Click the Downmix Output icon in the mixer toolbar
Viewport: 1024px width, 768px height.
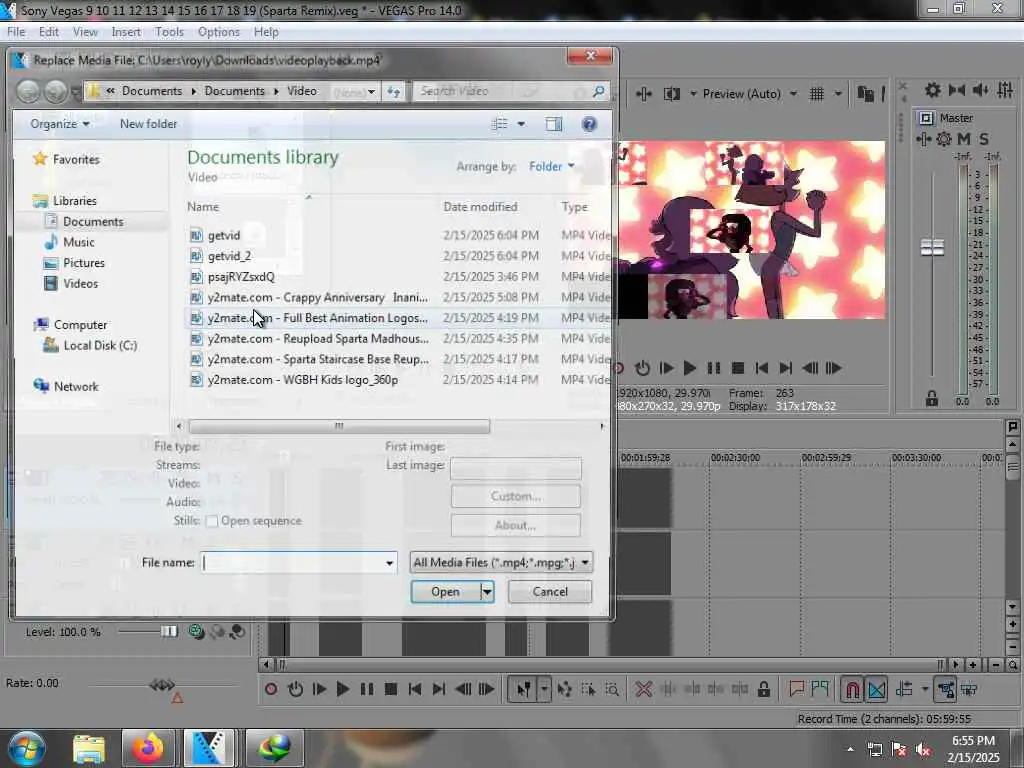(x=957, y=90)
